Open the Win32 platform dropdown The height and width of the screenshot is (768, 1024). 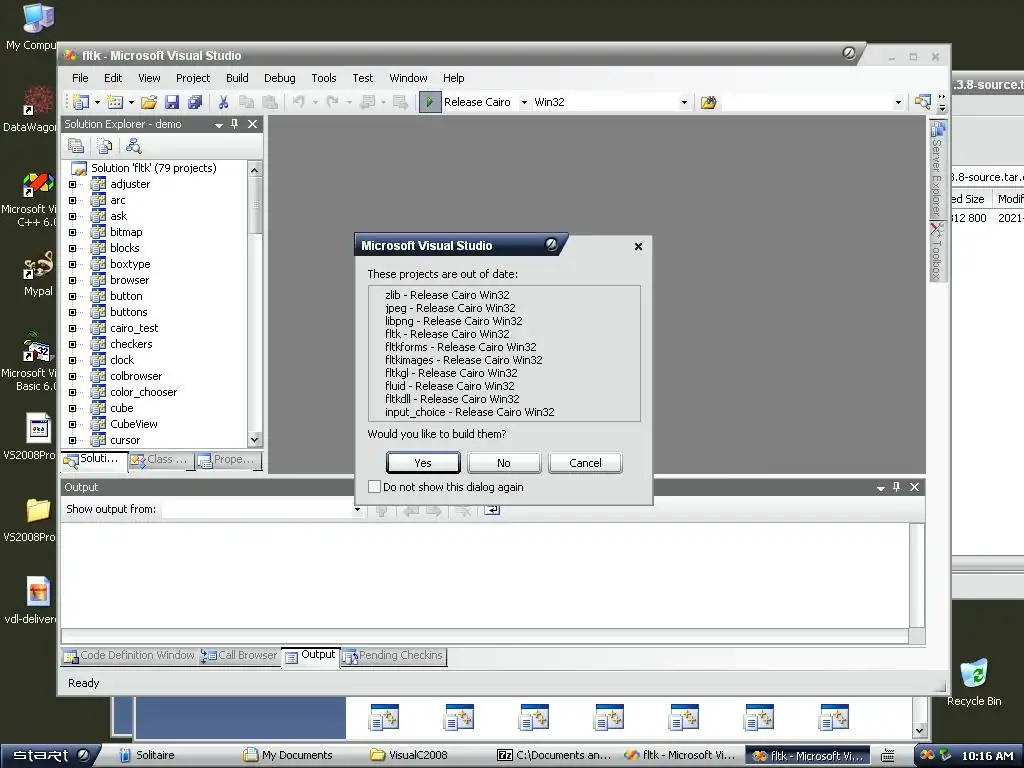684,103
